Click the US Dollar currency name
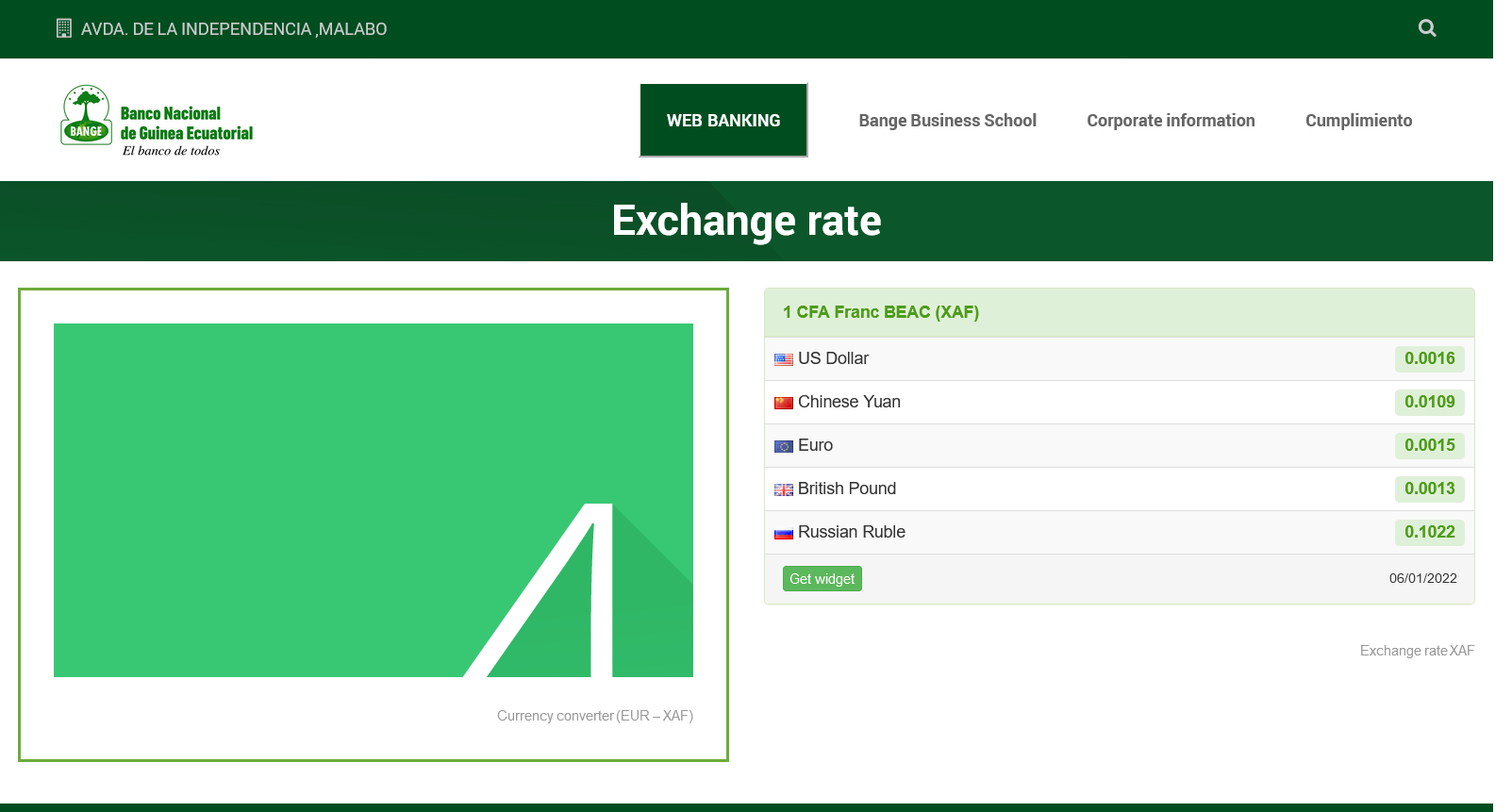 point(833,358)
